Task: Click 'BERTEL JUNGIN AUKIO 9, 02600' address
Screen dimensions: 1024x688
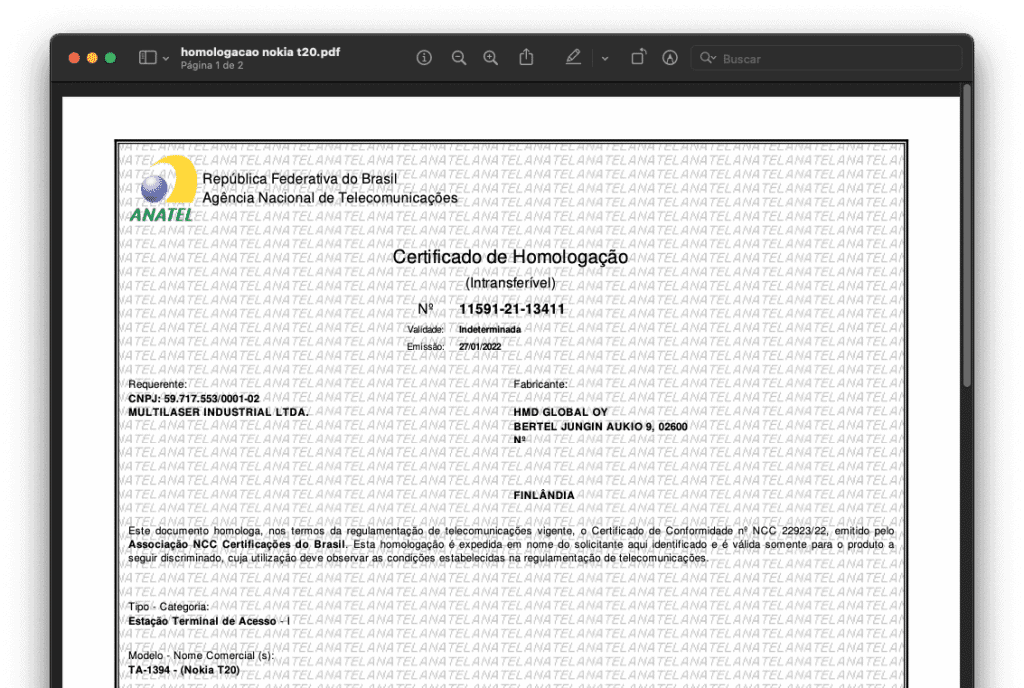Action: [600, 427]
